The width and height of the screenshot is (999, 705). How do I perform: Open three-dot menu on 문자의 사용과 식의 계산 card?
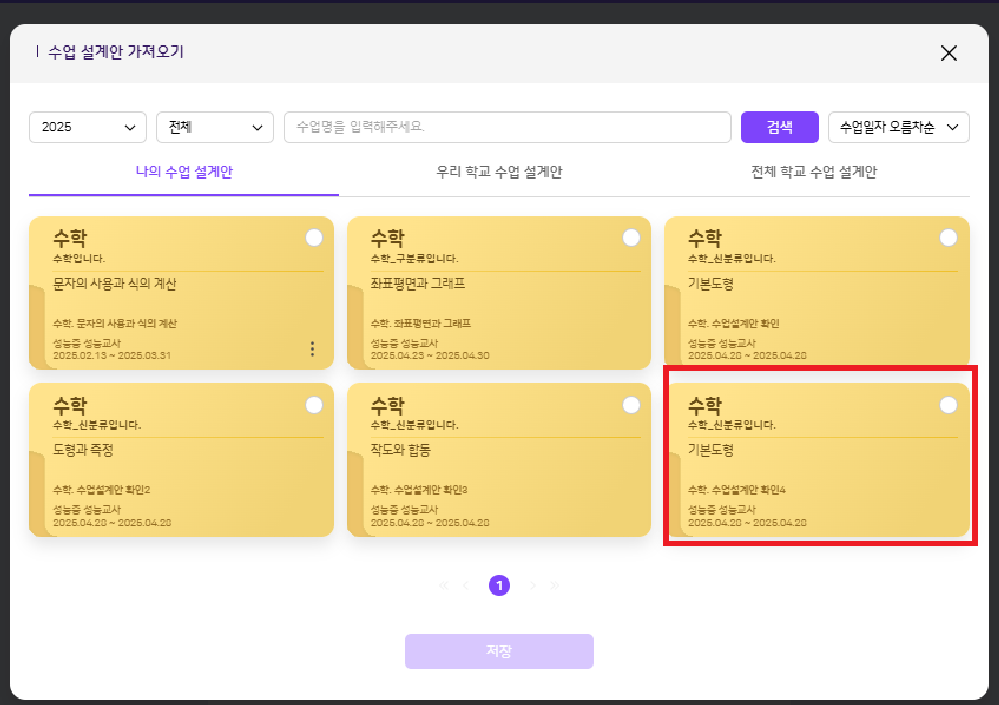coord(312,349)
